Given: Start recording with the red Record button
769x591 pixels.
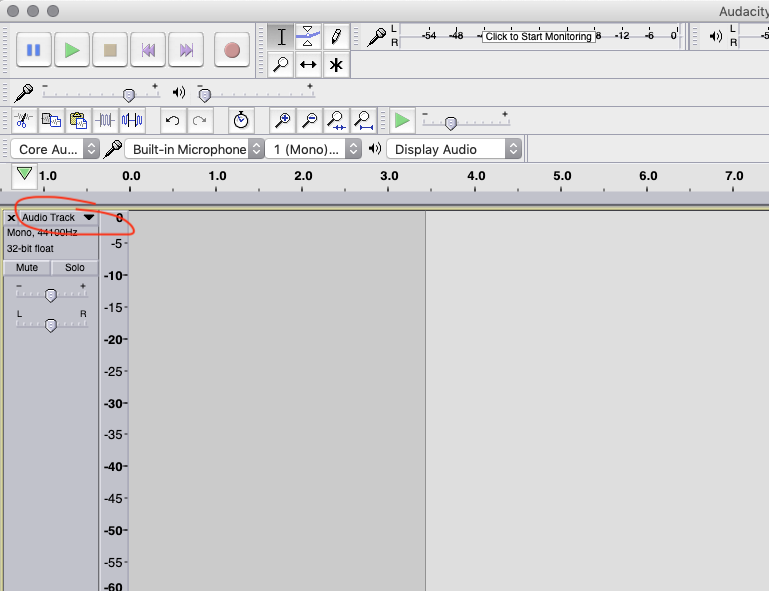Looking at the screenshot, I should (x=232, y=50).
